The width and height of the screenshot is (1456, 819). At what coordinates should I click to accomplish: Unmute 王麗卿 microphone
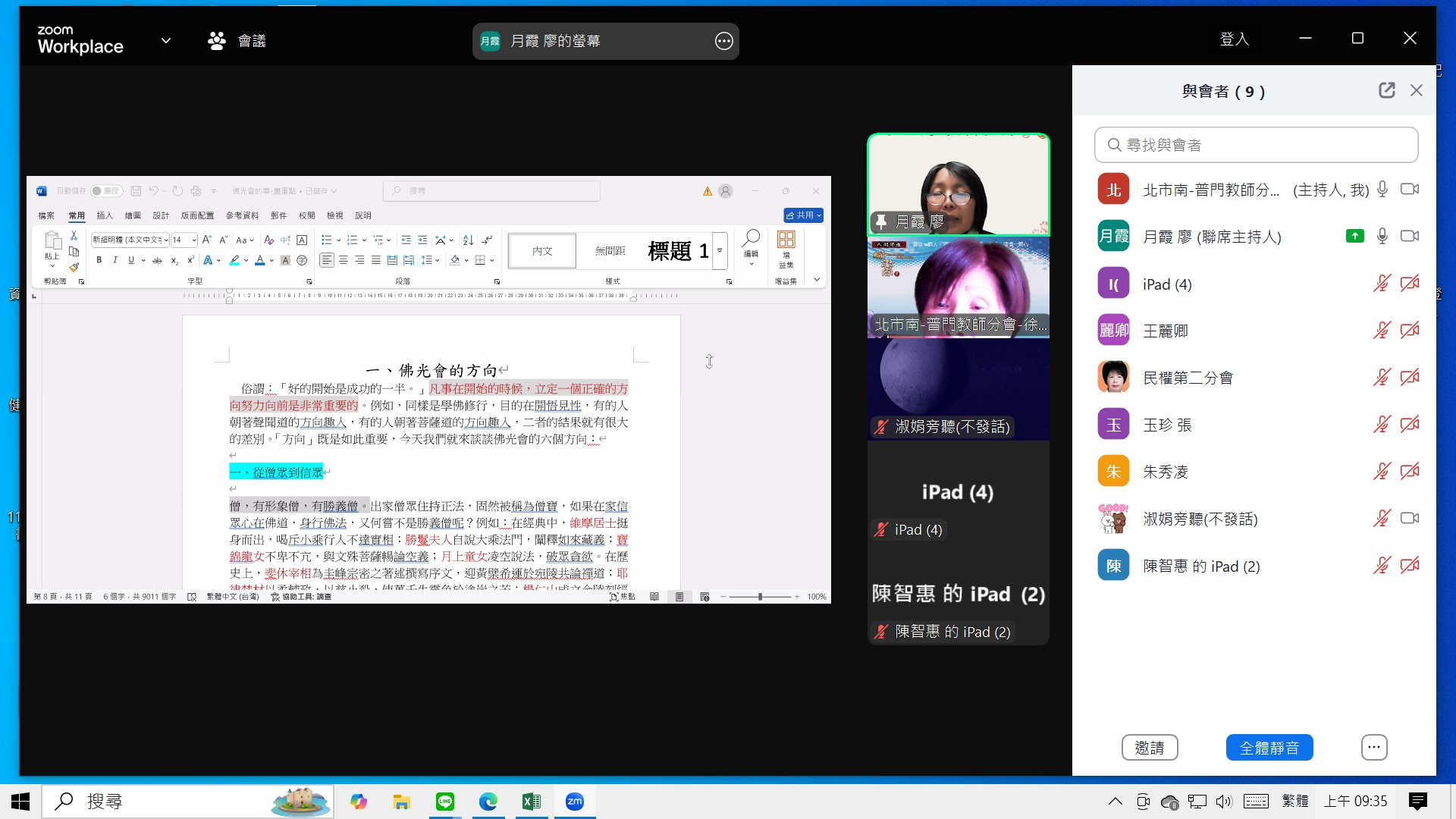[x=1382, y=331]
